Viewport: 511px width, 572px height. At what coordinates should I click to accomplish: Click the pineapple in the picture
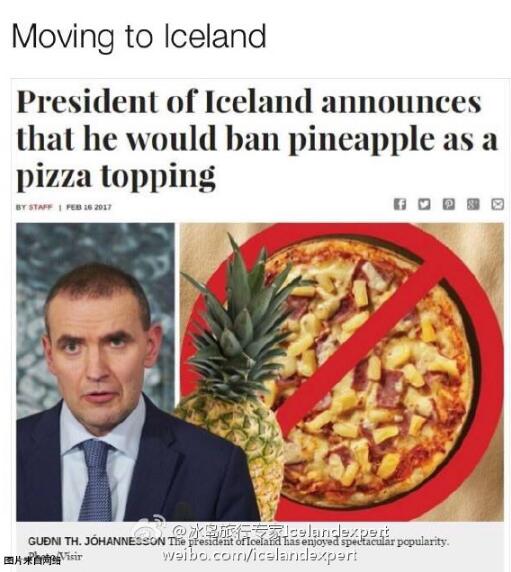tap(233, 376)
